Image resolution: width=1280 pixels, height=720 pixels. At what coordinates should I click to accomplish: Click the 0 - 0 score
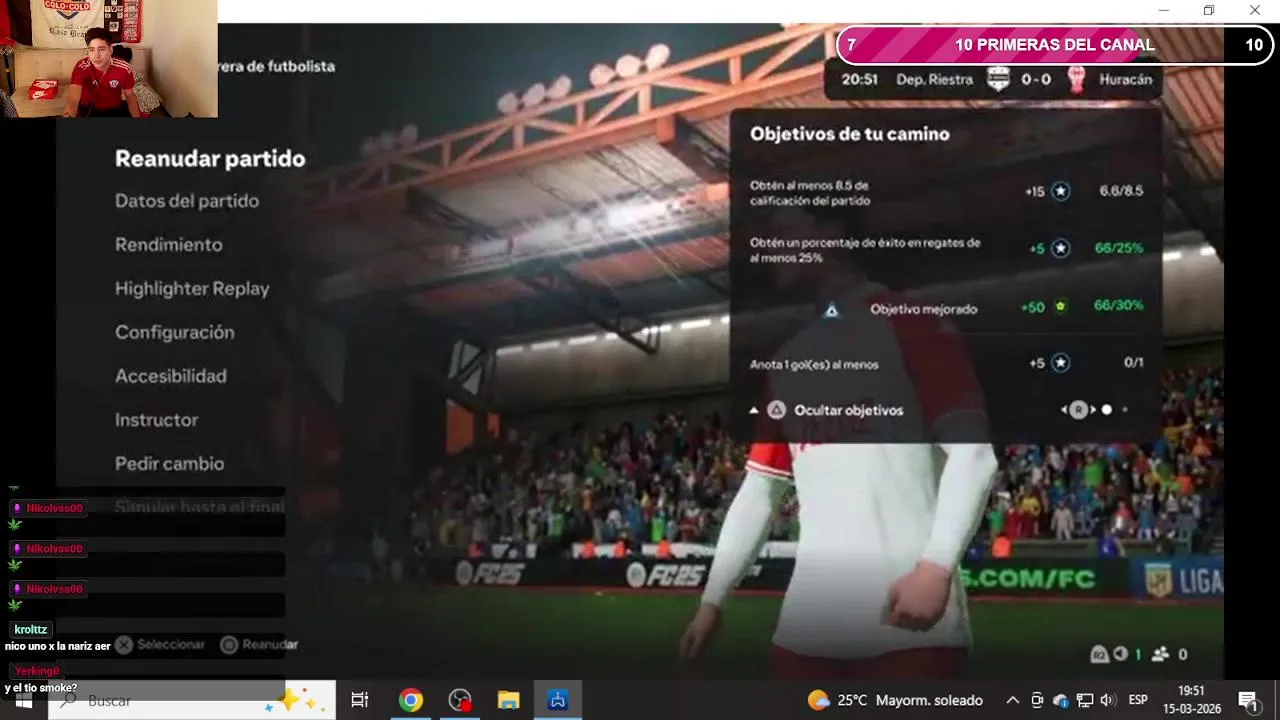pos(1036,79)
